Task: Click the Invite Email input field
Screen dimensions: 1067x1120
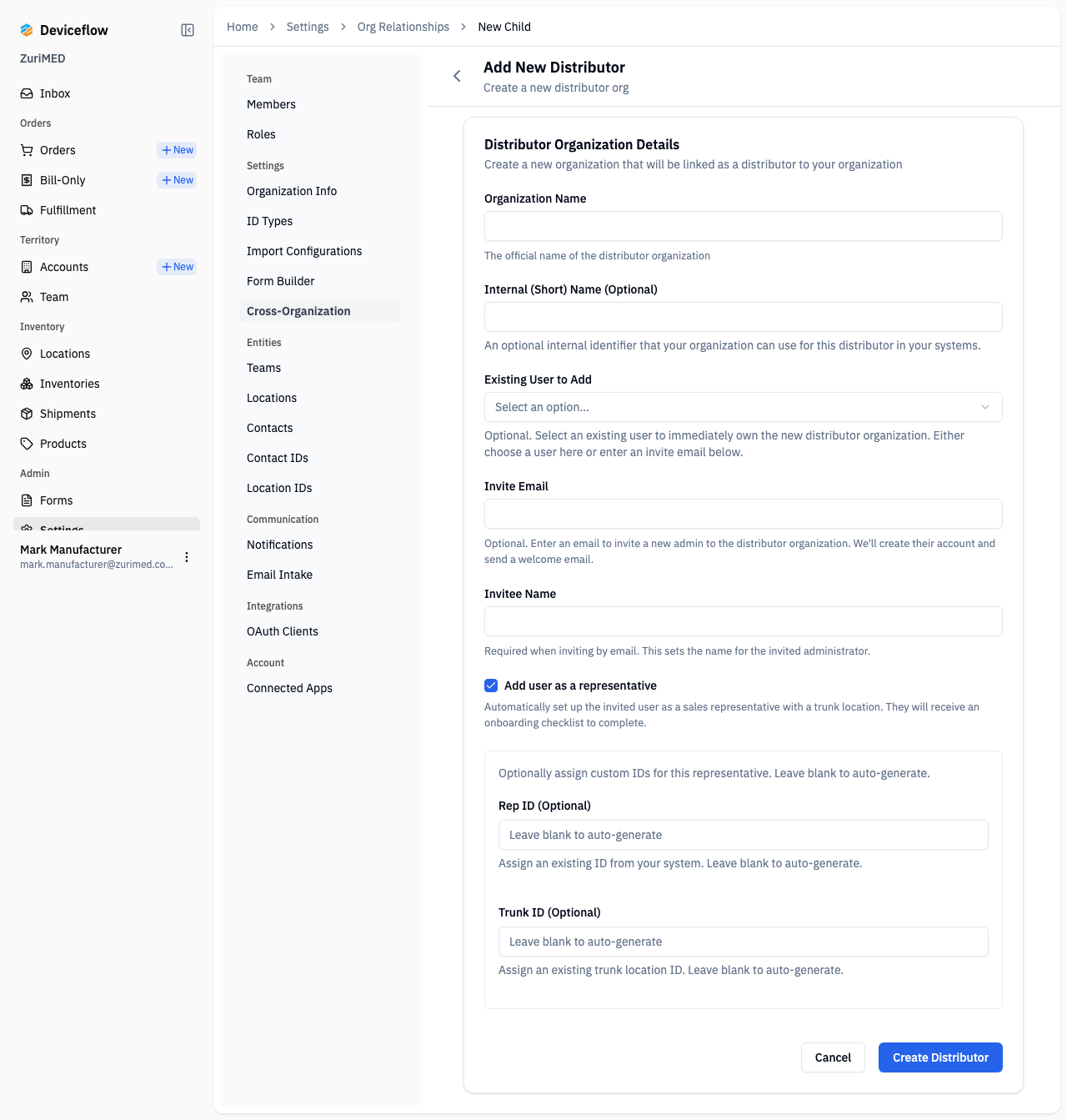Action: tap(744, 514)
